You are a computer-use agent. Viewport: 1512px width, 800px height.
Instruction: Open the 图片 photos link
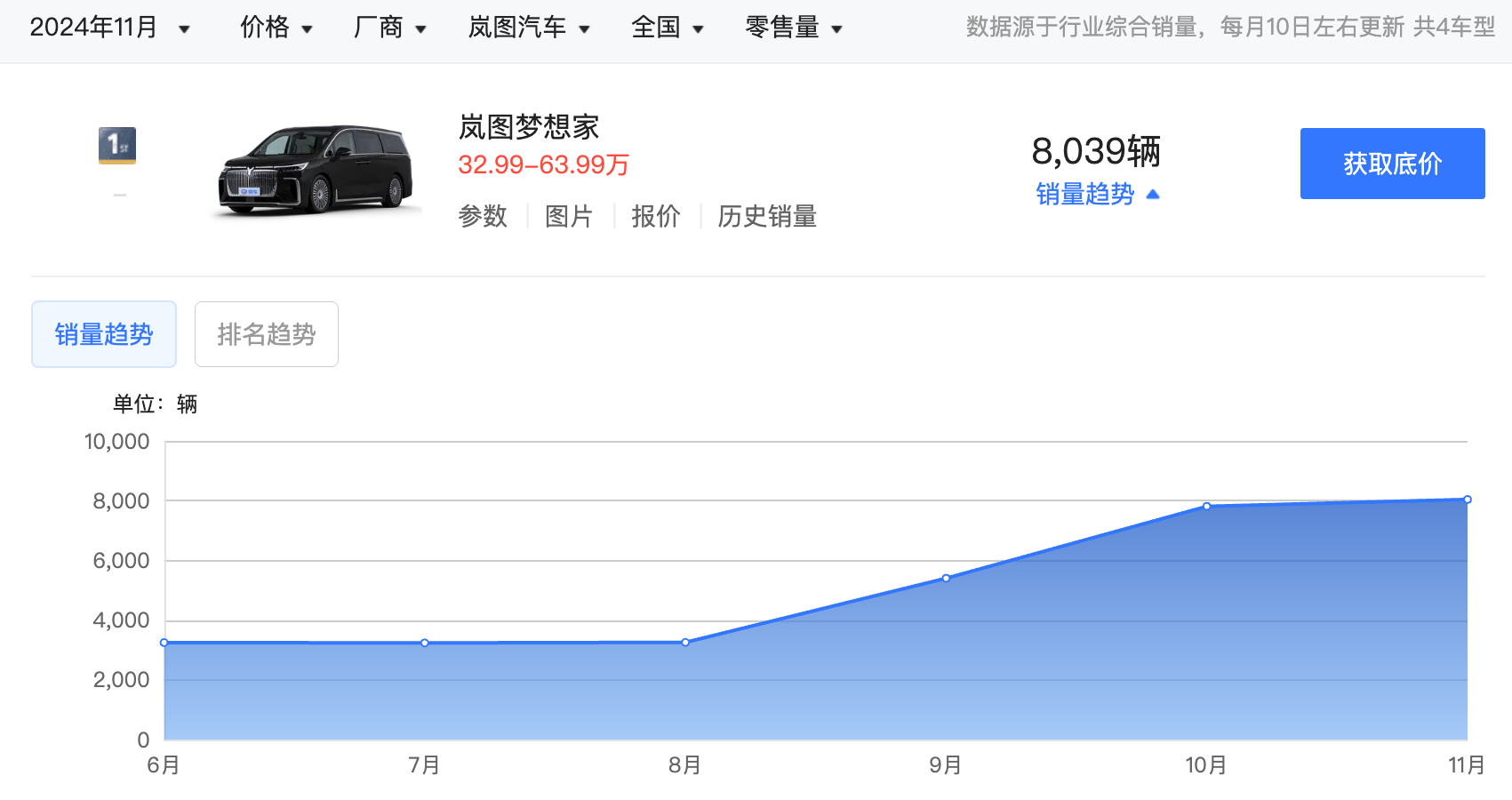click(x=569, y=216)
